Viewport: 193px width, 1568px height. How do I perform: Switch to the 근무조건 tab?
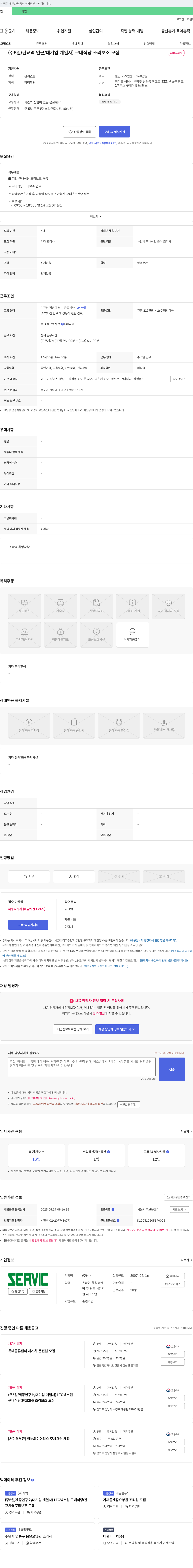(x=41, y=44)
